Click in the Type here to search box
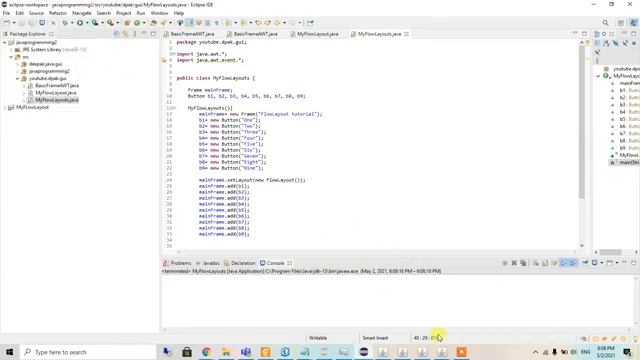640x360 pixels. tap(88, 352)
